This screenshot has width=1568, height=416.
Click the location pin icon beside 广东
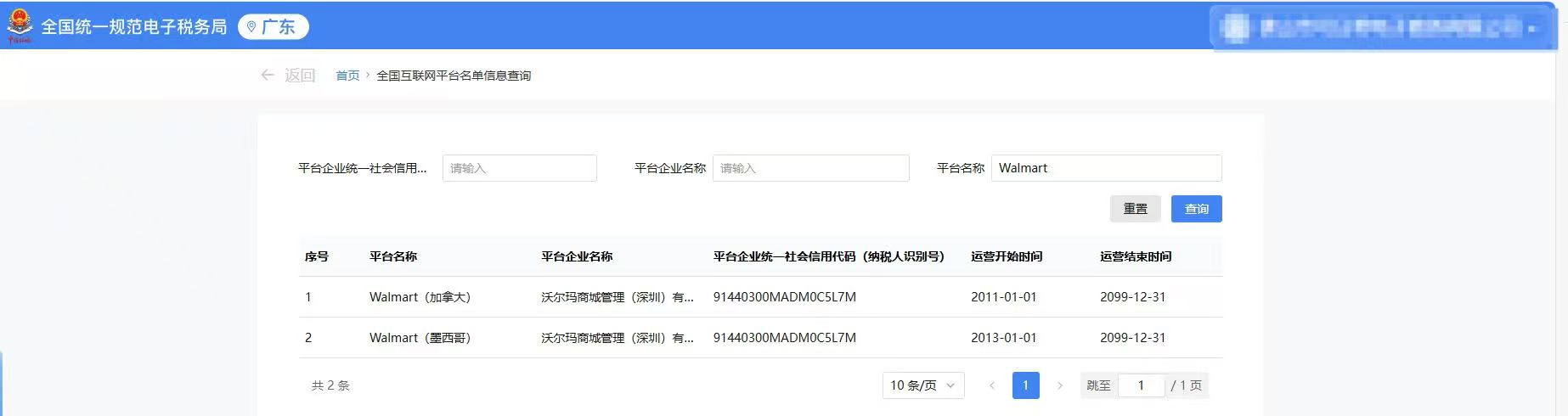(251, 27)
